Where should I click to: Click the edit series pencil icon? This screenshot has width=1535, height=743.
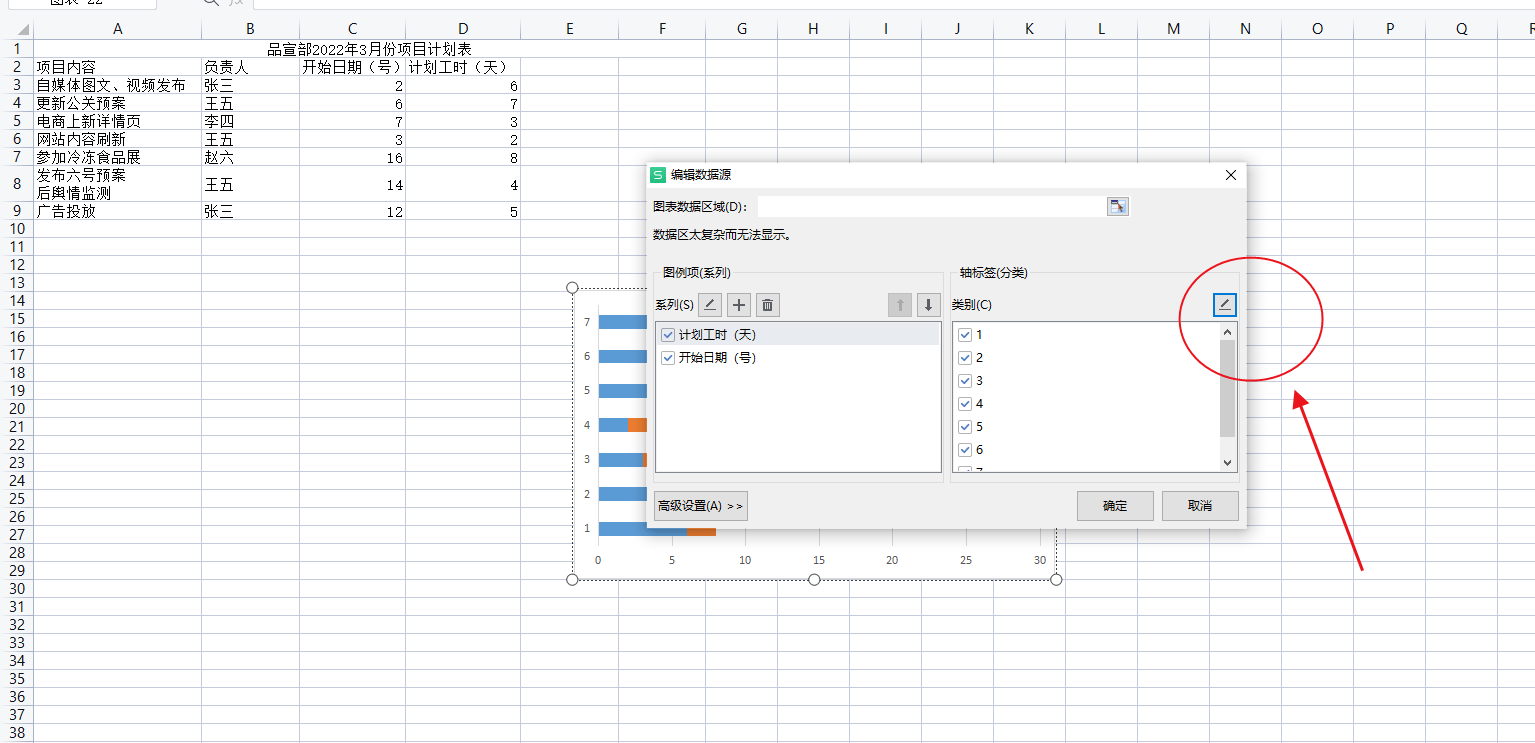[709, 304]
